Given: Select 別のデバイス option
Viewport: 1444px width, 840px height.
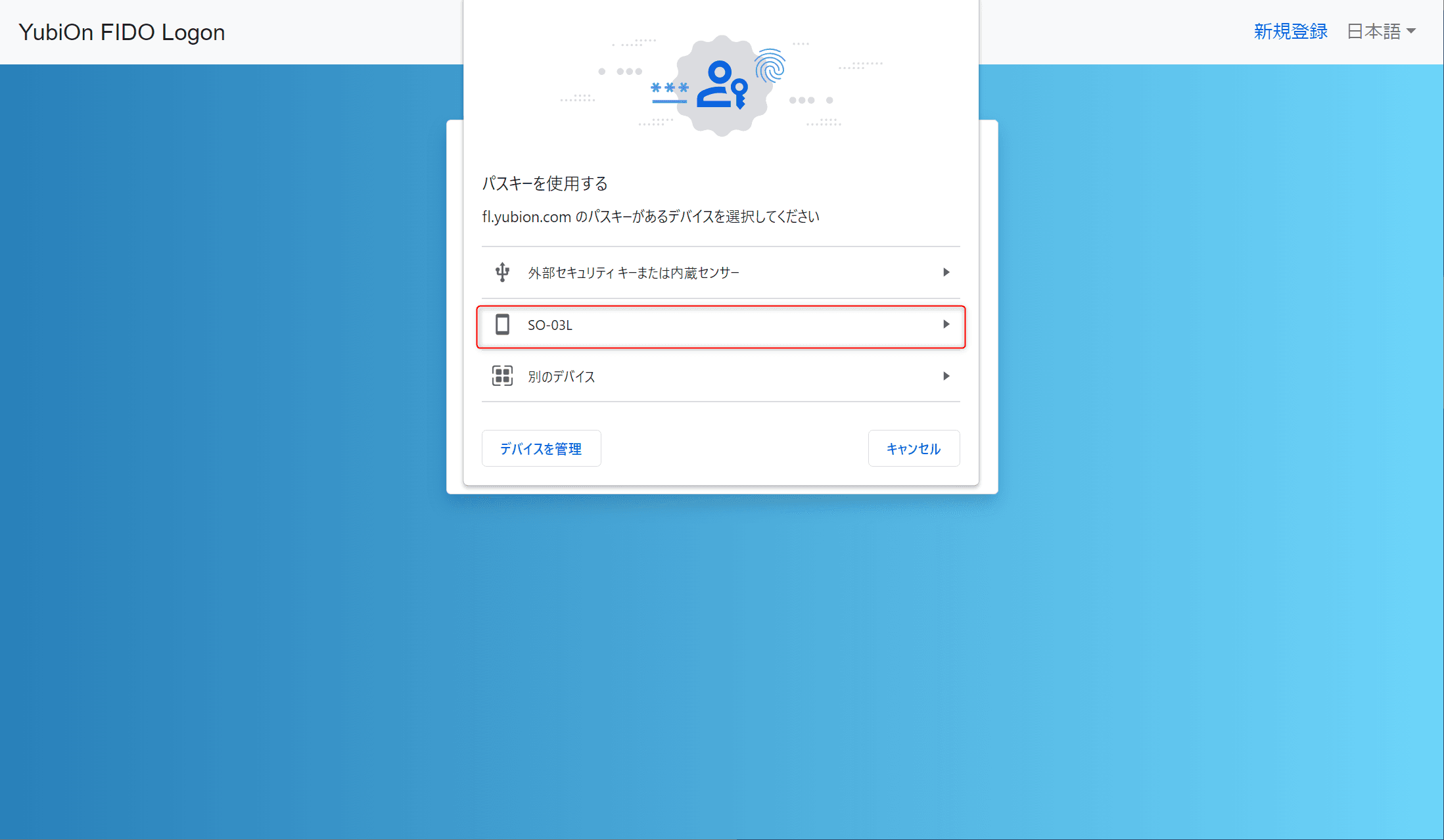Looking at the screenshot, I should 721,377.
